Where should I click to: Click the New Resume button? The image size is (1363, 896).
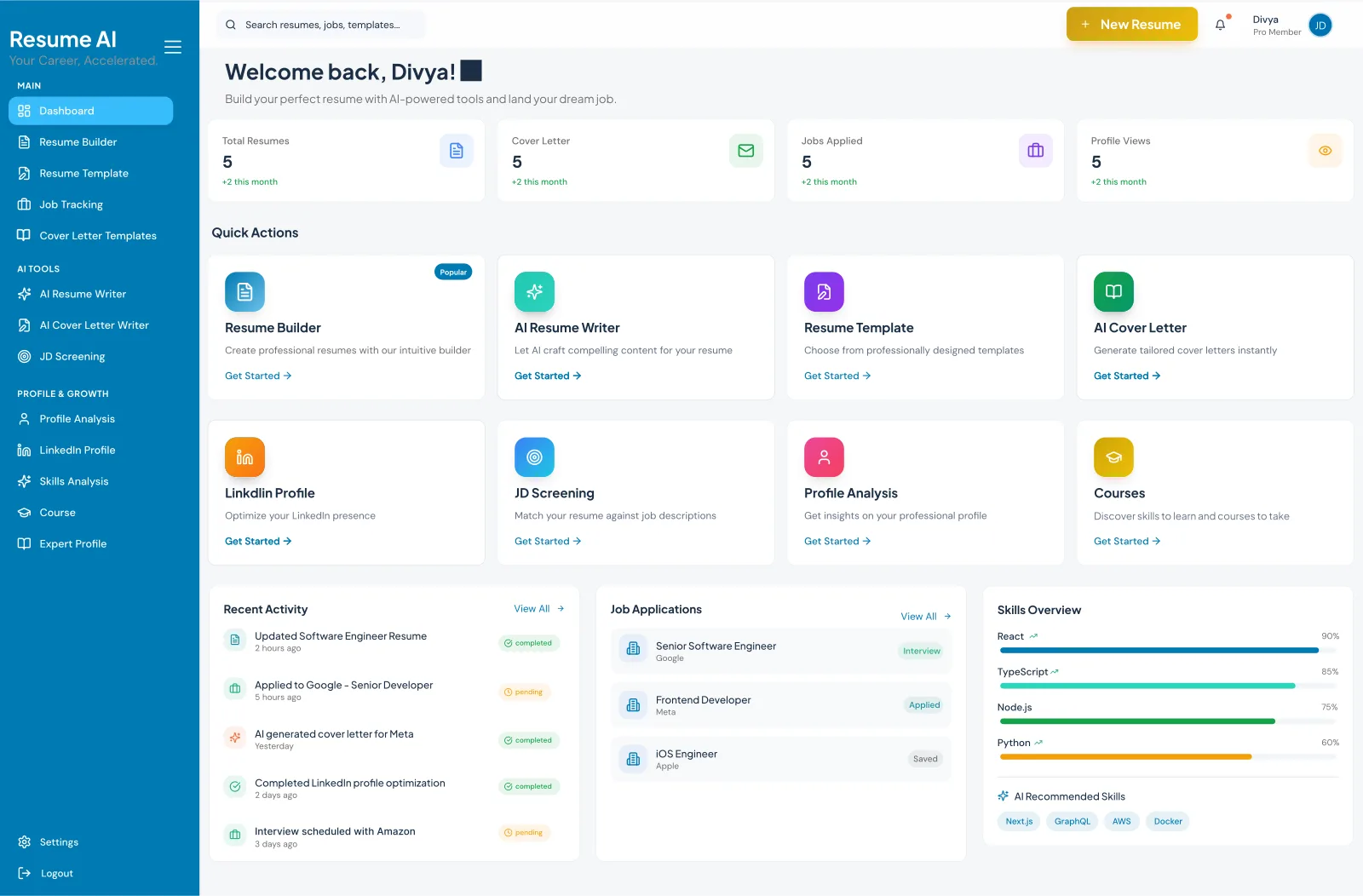pyautogui.click(x=1131, y=25)
